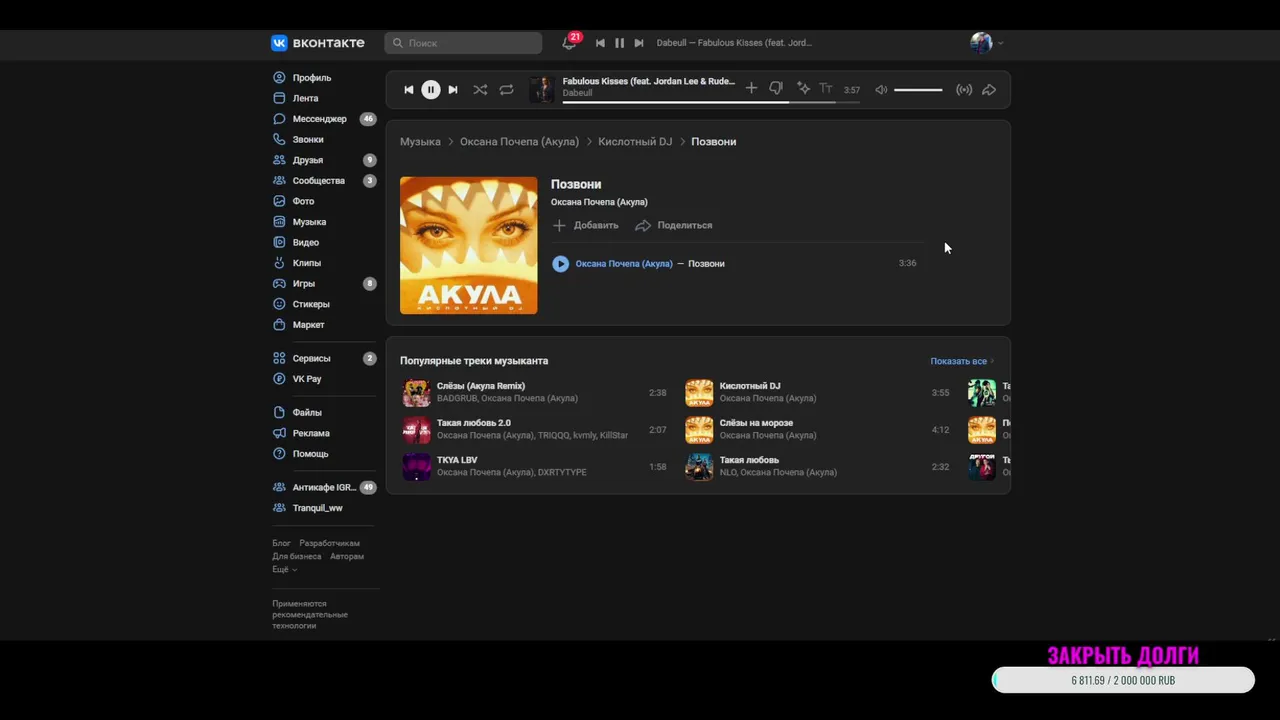Screen dimensions: 1280x720
Task: Click the Маркет sidebar icon
Action: pyautogui.click(x=280, y=325)
